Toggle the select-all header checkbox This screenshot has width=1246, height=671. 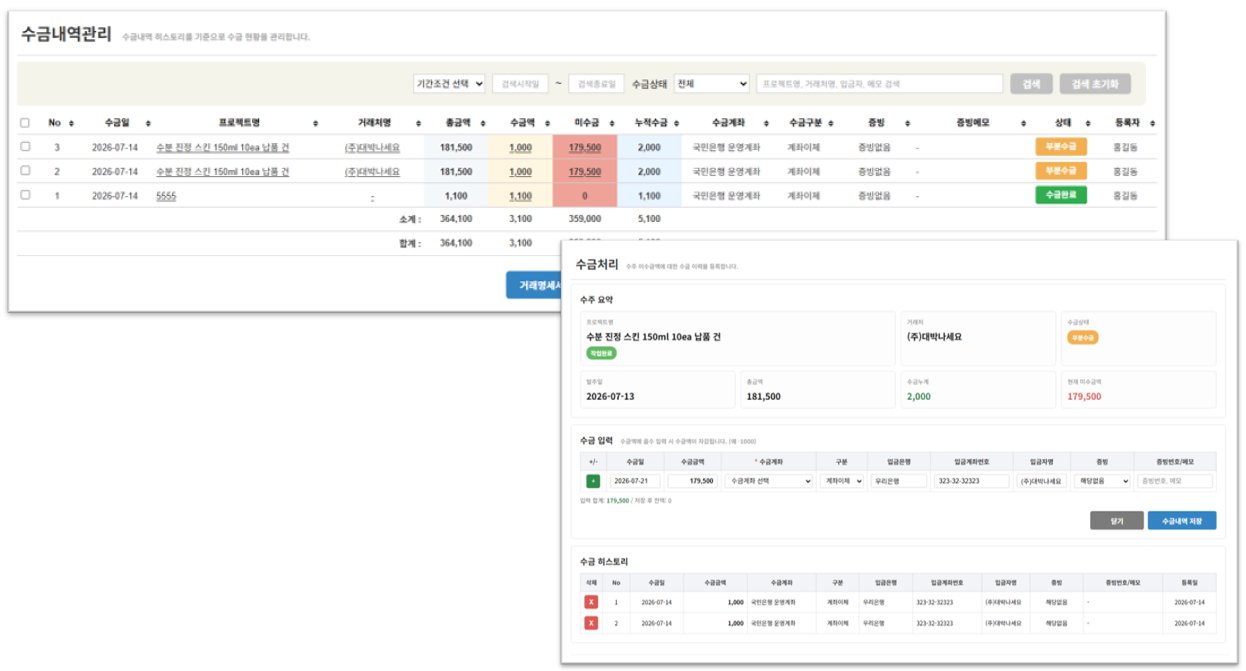point(25,123)
